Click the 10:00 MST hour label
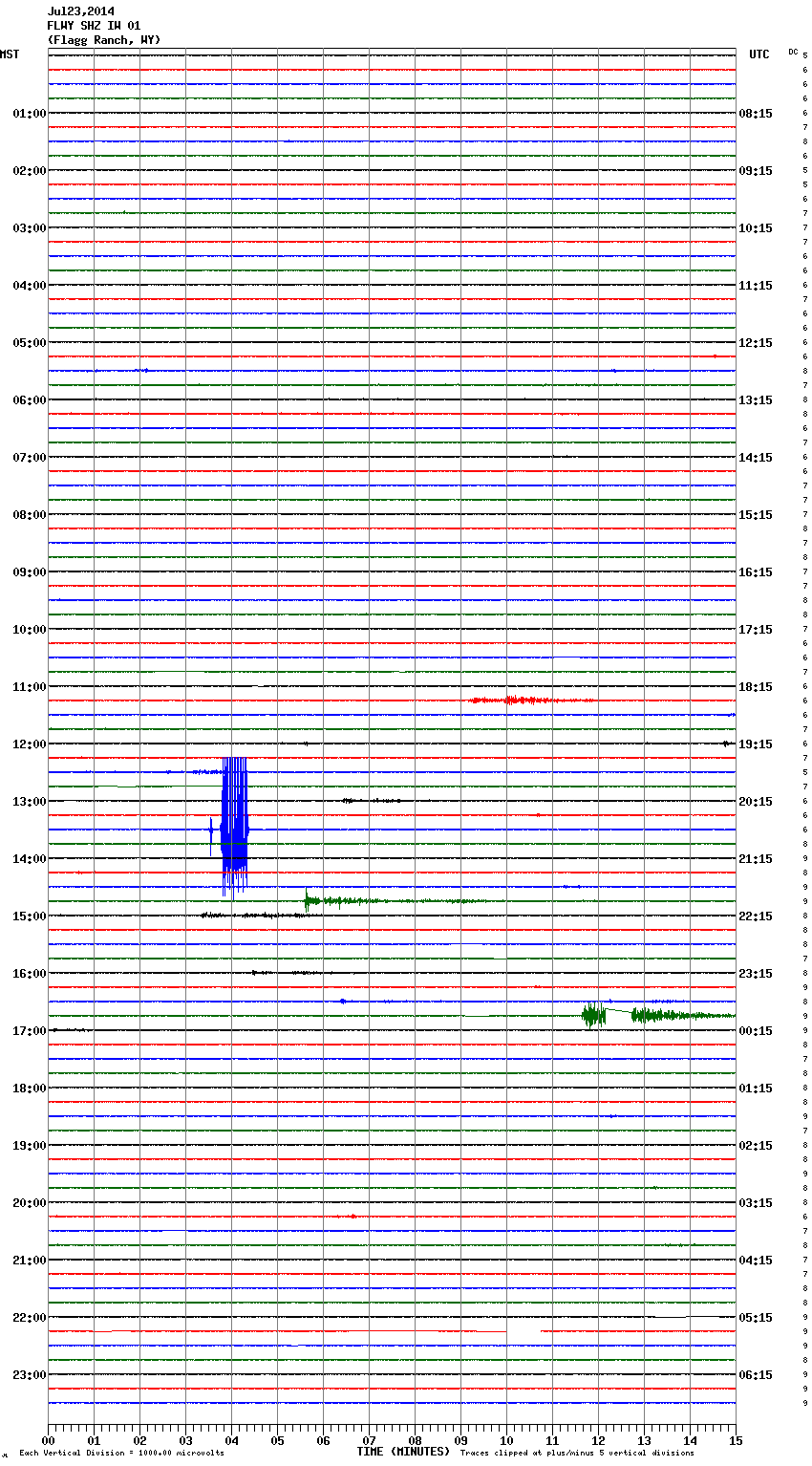This screenshot has height=1466, width=812. [x=30, y=630]
